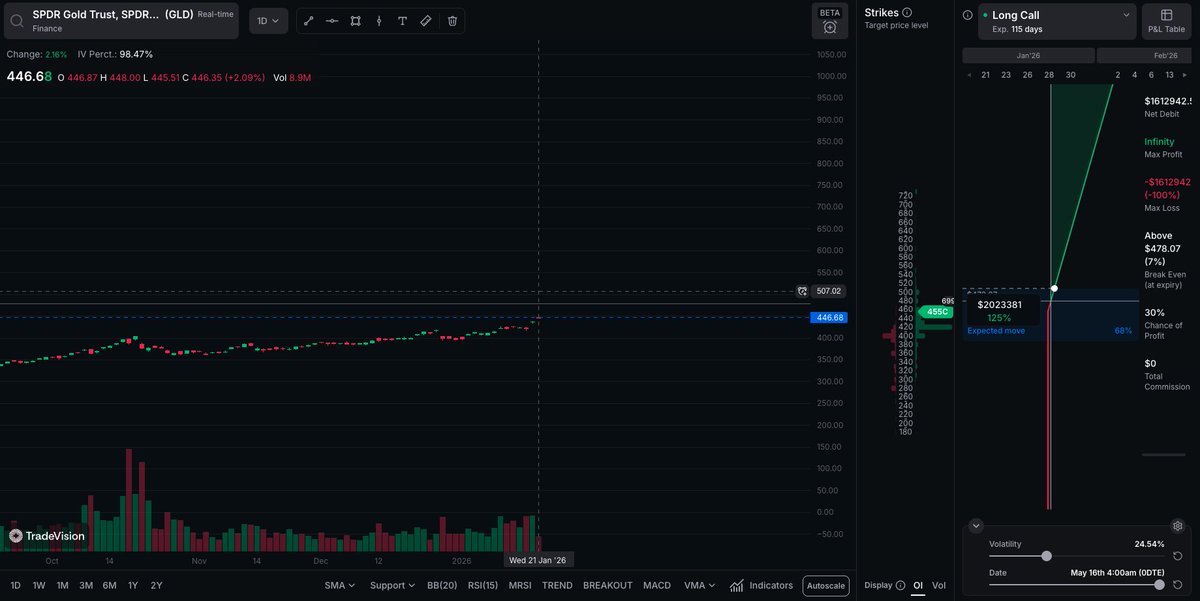
Task: Click the ticker search magnifier icon
Action: click(x=17, y=20)
